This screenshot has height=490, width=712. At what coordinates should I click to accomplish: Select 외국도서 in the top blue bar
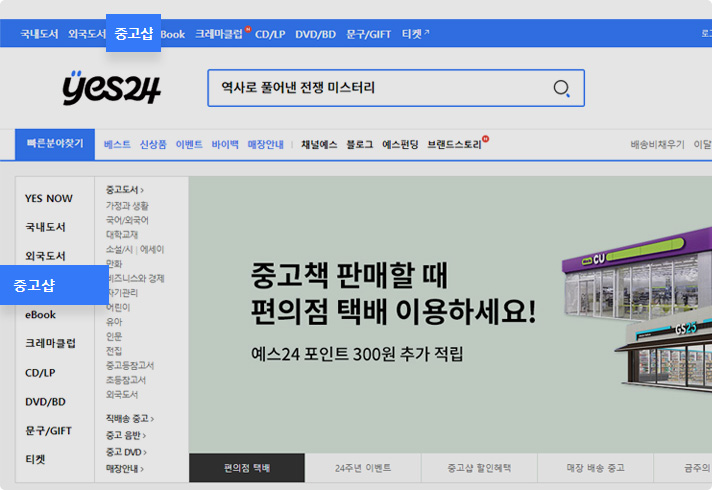87,34
